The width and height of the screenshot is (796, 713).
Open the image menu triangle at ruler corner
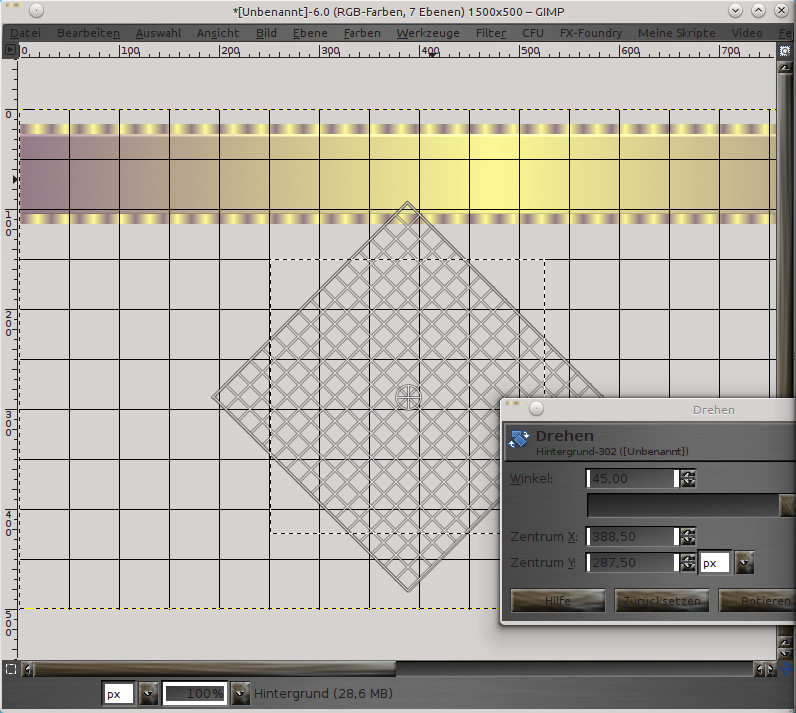(x=10, y=50)
